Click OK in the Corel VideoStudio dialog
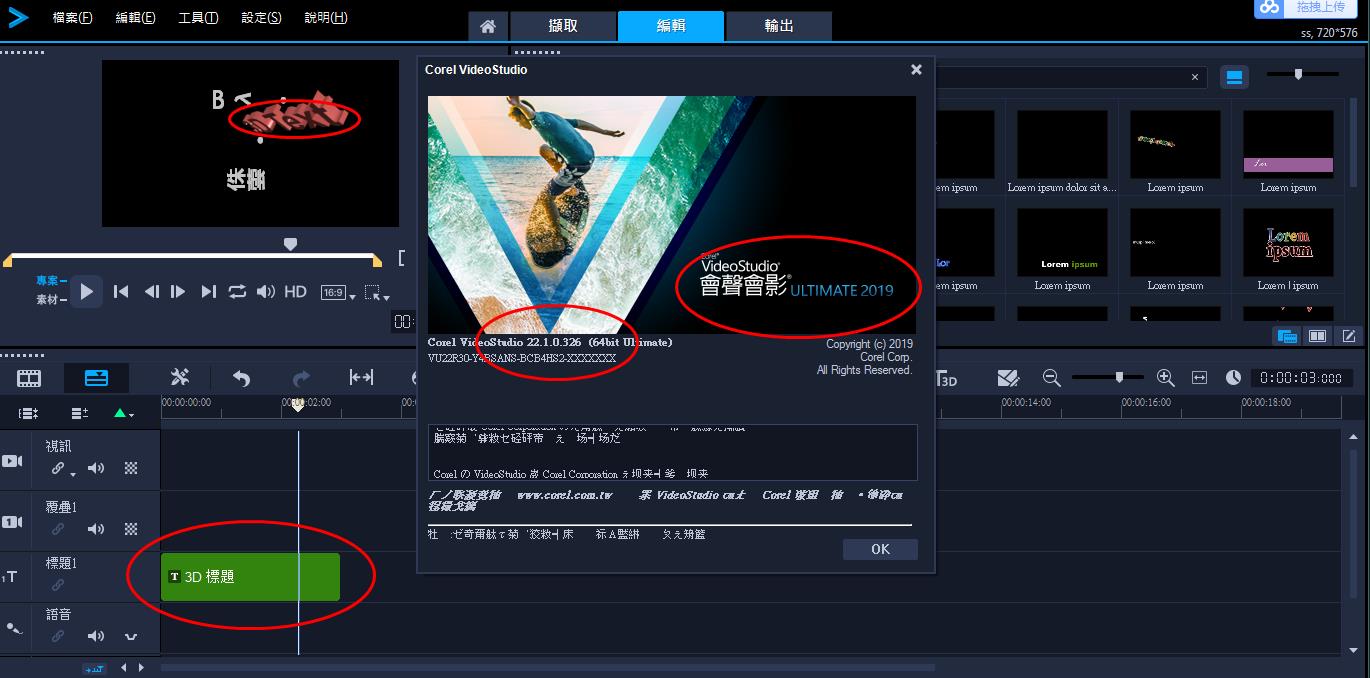 880,549
